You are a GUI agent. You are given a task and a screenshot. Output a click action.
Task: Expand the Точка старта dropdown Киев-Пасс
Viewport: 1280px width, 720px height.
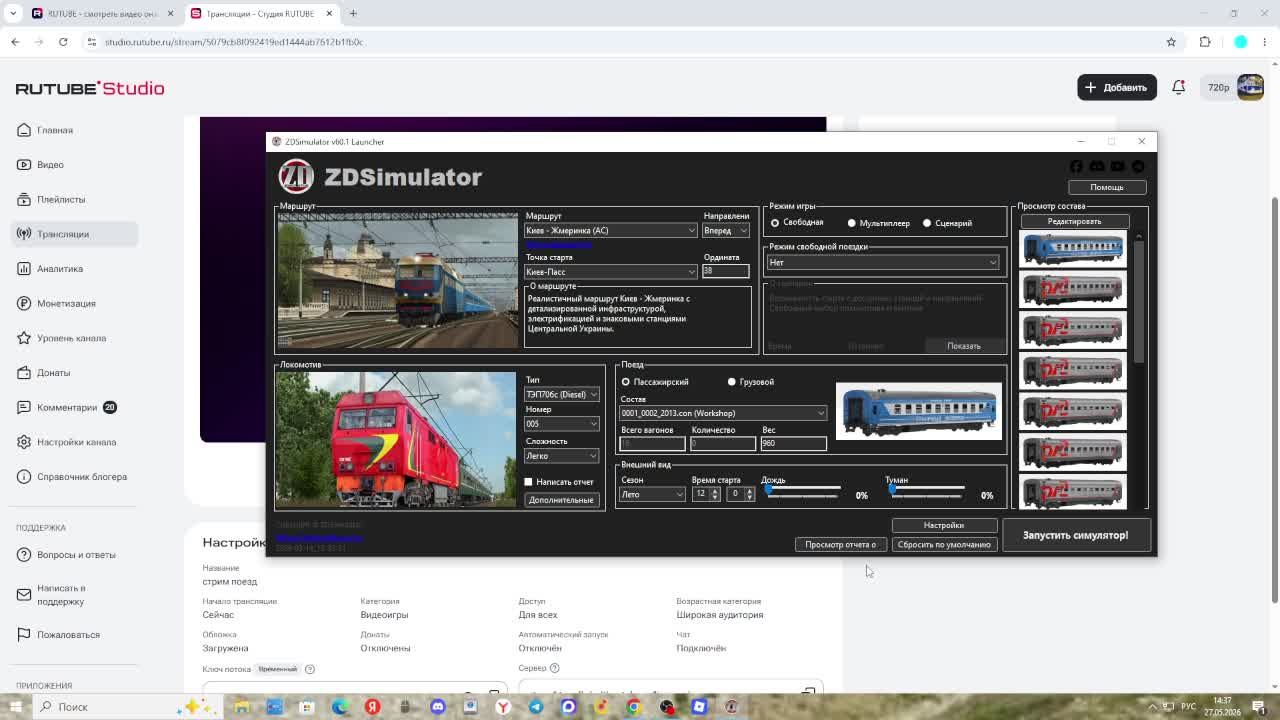coord(610,272)
